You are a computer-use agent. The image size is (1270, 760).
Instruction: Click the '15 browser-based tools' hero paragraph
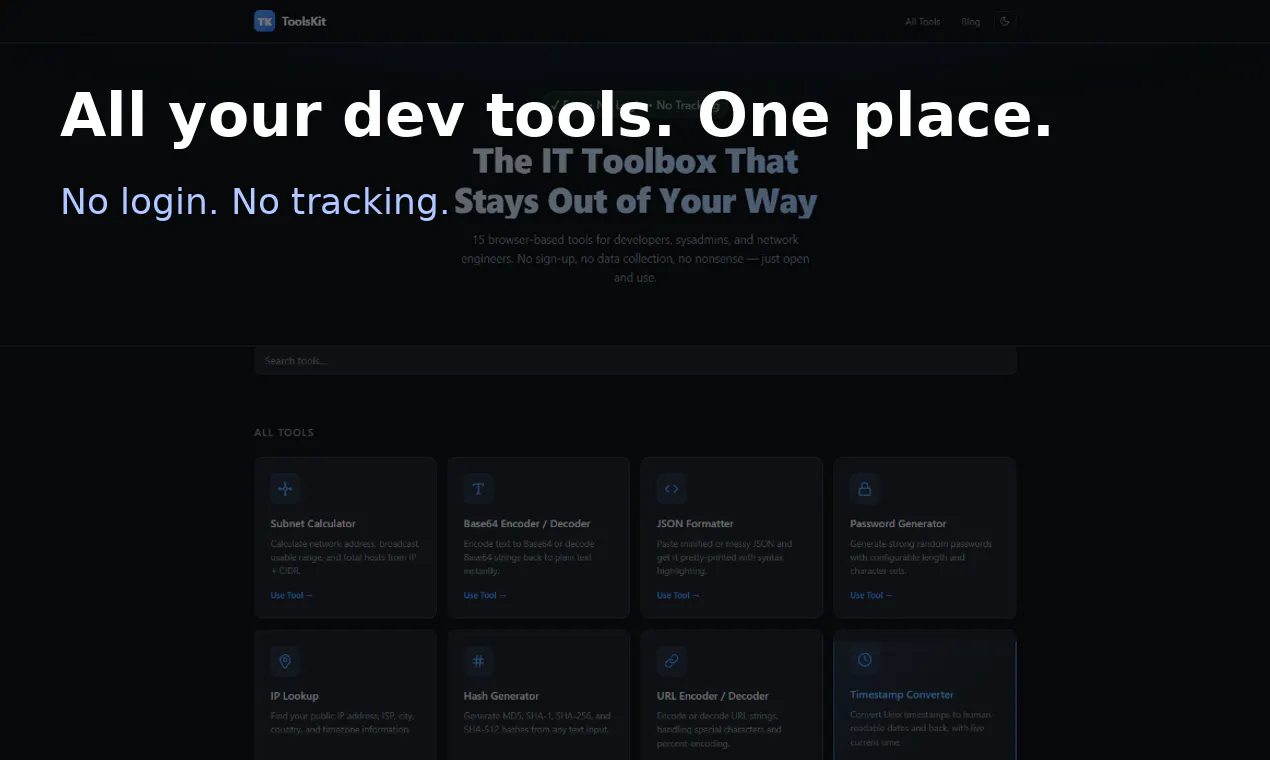tap(635, 259)
